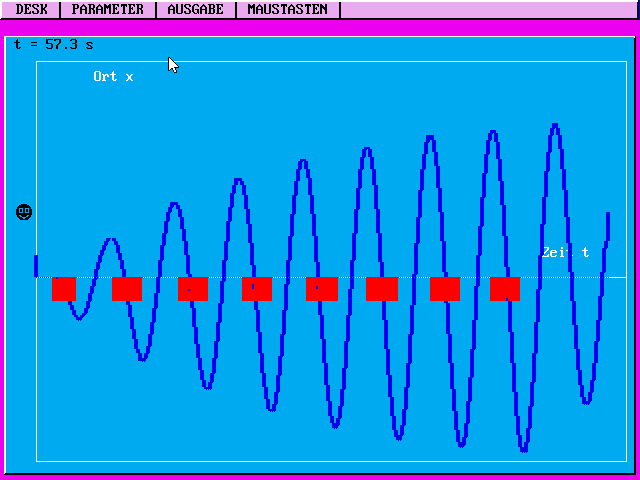Click the black smiley face icon
This screenshot has height=480, width=640.
25,212
